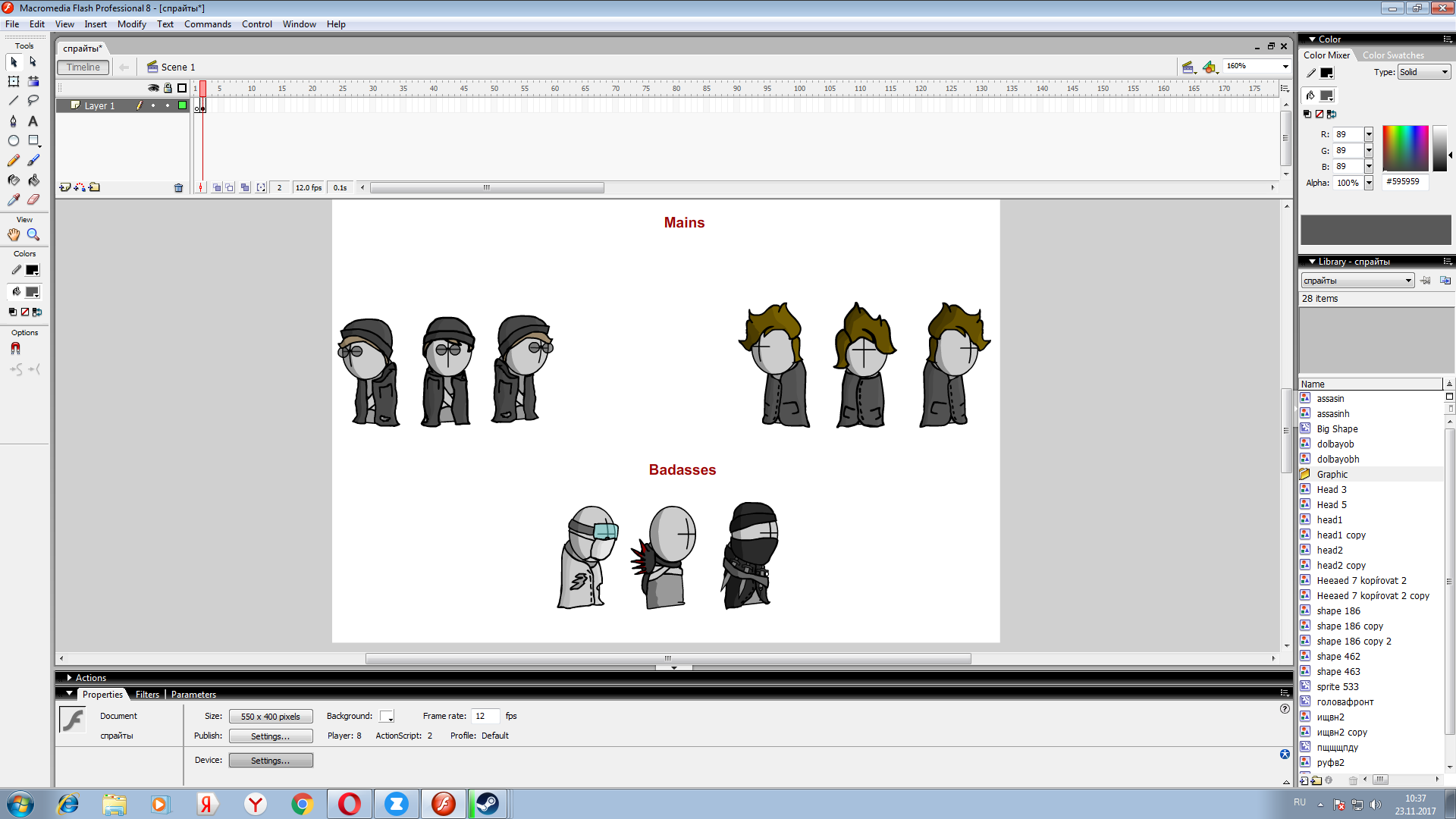Open the Insert menu
The width and height of the screenshot is (1456, 819).
click(x=96, y=24)
